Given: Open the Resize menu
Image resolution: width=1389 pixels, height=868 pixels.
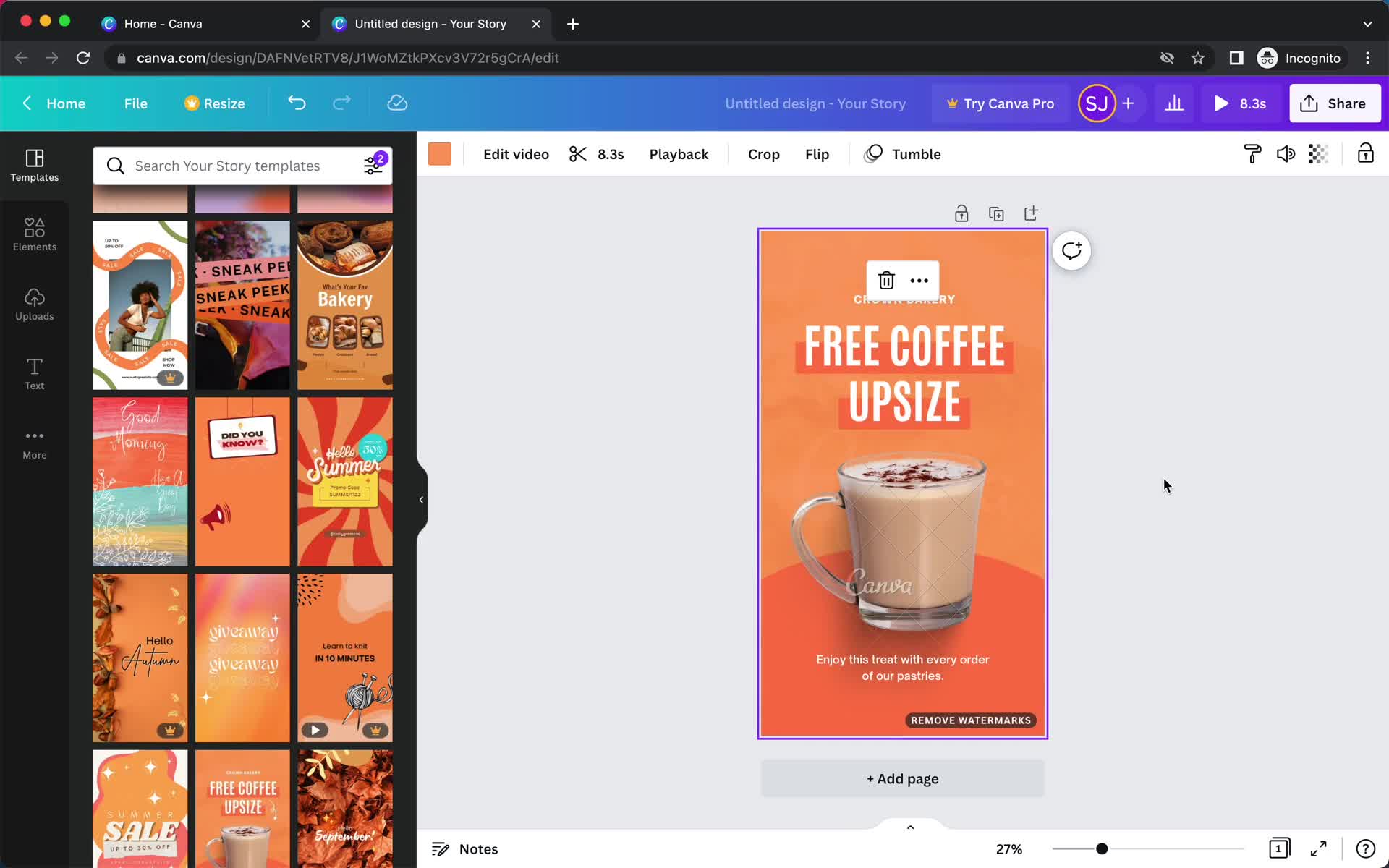Looking at the screenshot, I should (214, 103).
